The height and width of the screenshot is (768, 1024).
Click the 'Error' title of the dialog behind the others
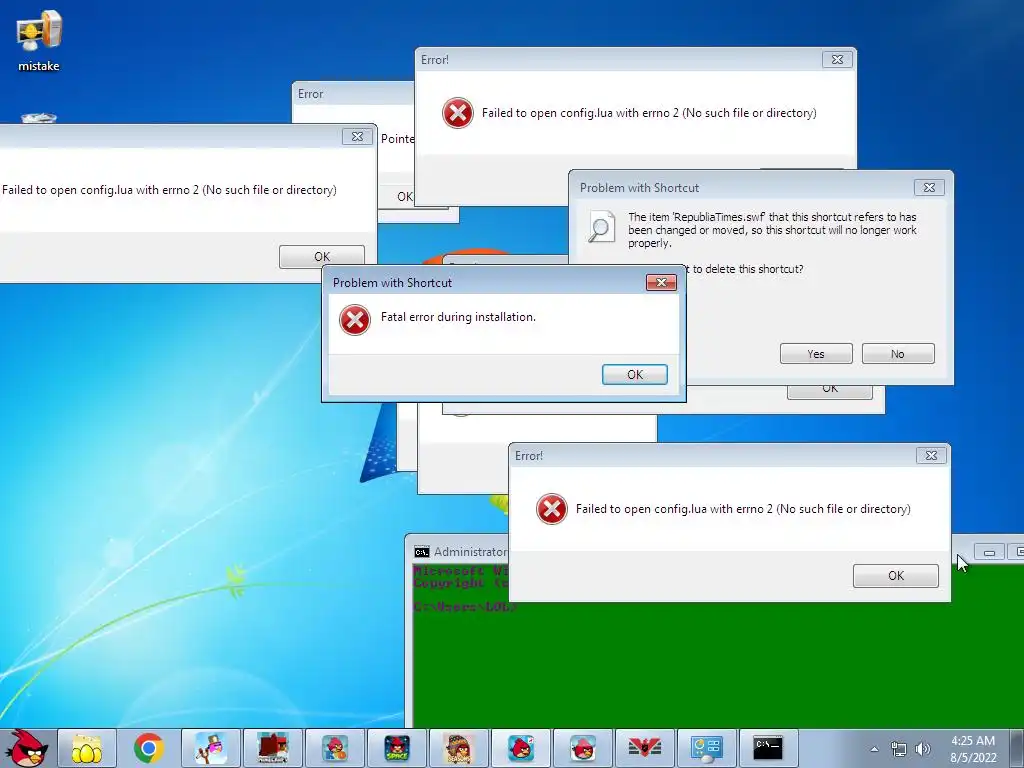[310, 94]
